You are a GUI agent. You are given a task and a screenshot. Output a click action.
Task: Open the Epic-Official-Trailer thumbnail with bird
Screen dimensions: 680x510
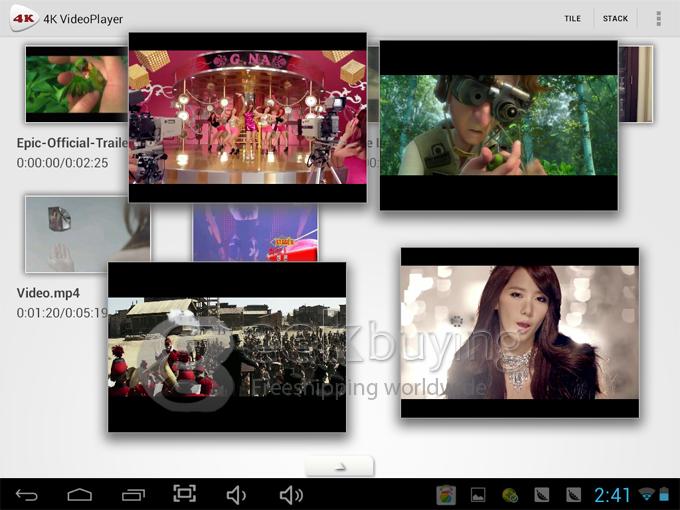click(x=77, y=85)
